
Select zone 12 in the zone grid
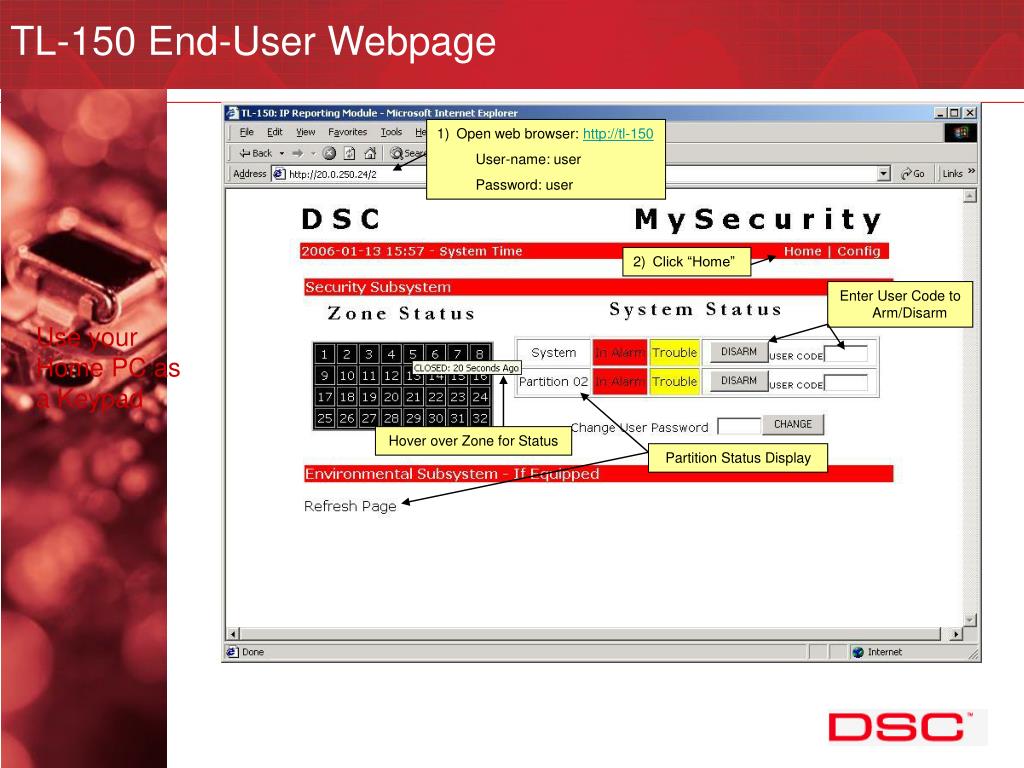tap(391, 376)
